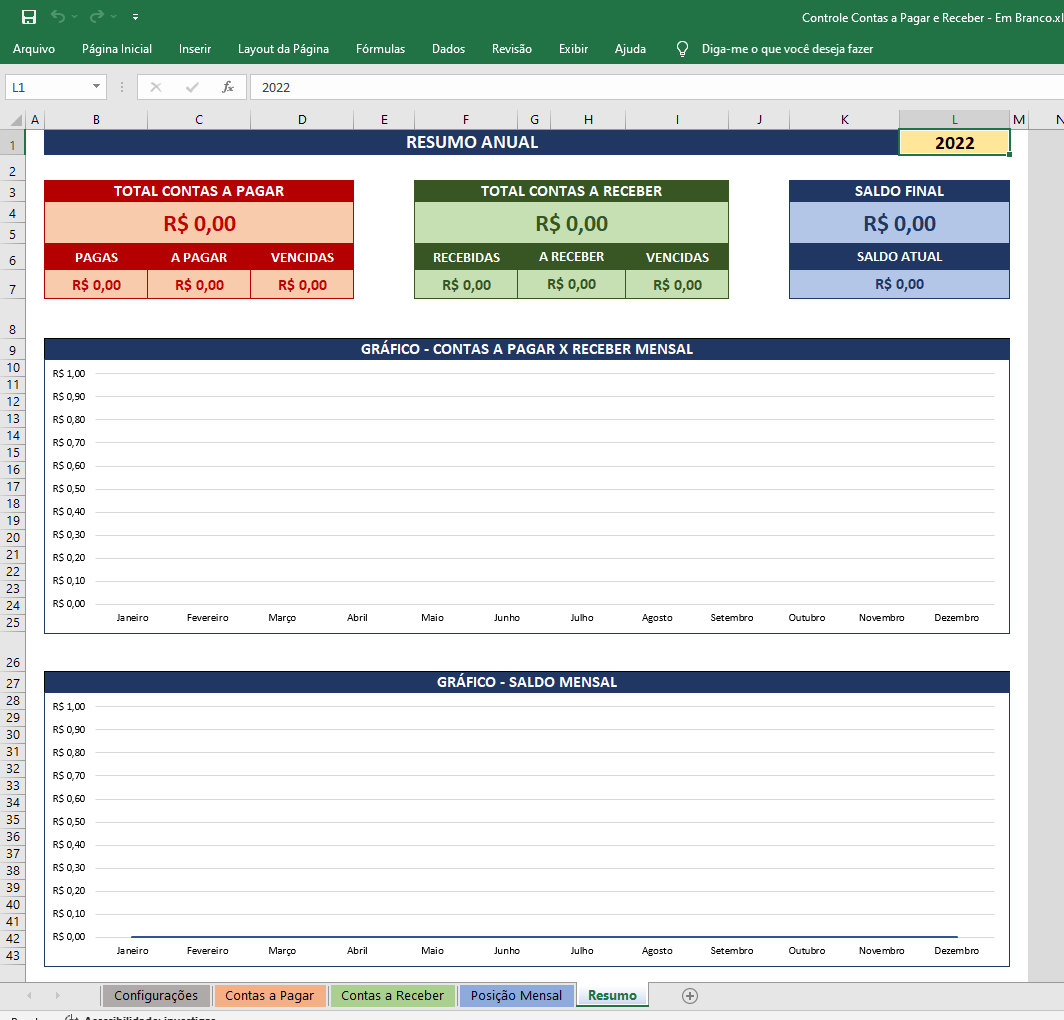Click the Save icon in quick access toolbar

[29, 17]
